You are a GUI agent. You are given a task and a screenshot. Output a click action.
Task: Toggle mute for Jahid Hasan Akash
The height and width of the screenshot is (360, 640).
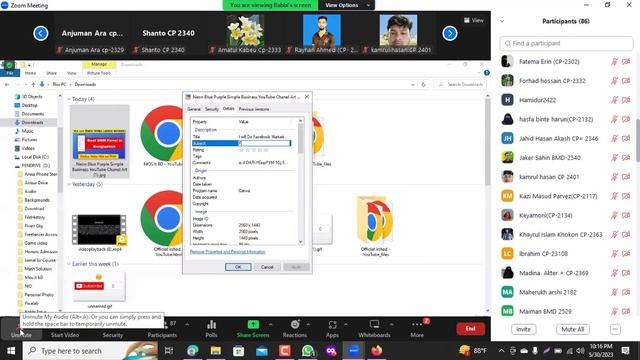point(614,138)
